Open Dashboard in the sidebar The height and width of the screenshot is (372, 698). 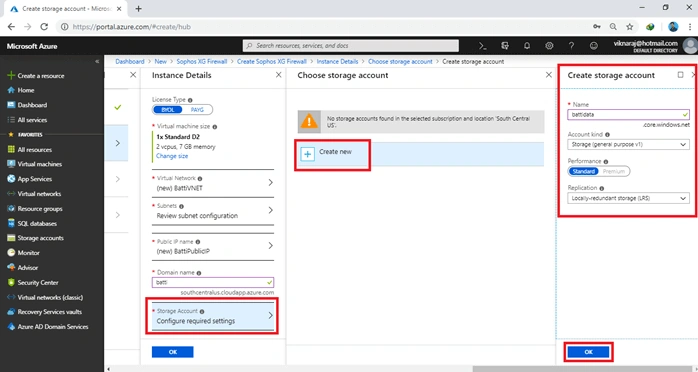27,105
